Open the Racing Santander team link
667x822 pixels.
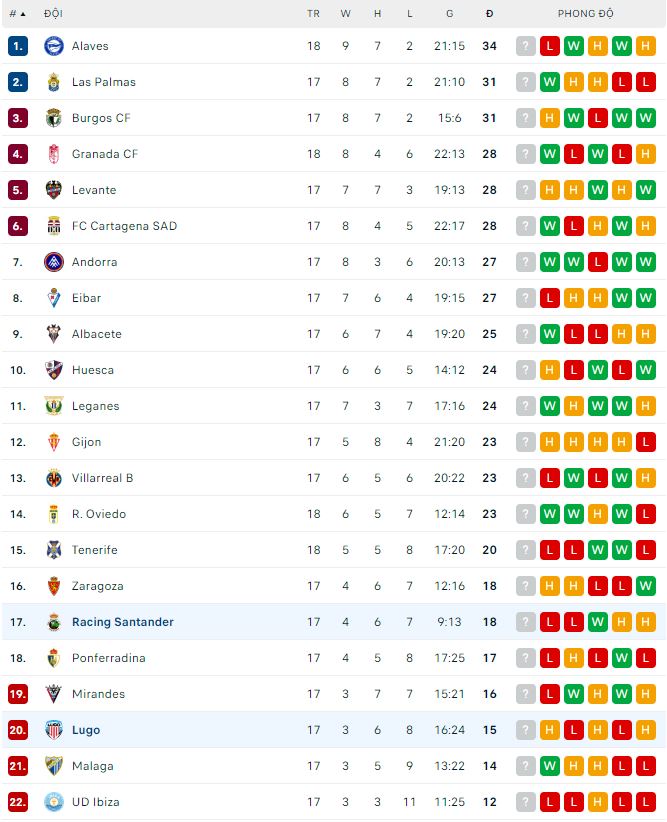122,622
